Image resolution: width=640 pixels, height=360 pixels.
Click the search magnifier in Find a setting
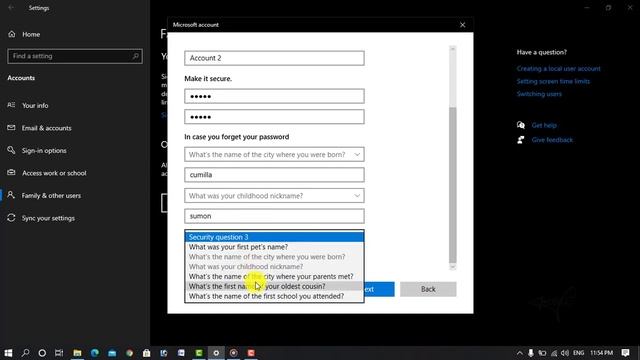[136, 56]
